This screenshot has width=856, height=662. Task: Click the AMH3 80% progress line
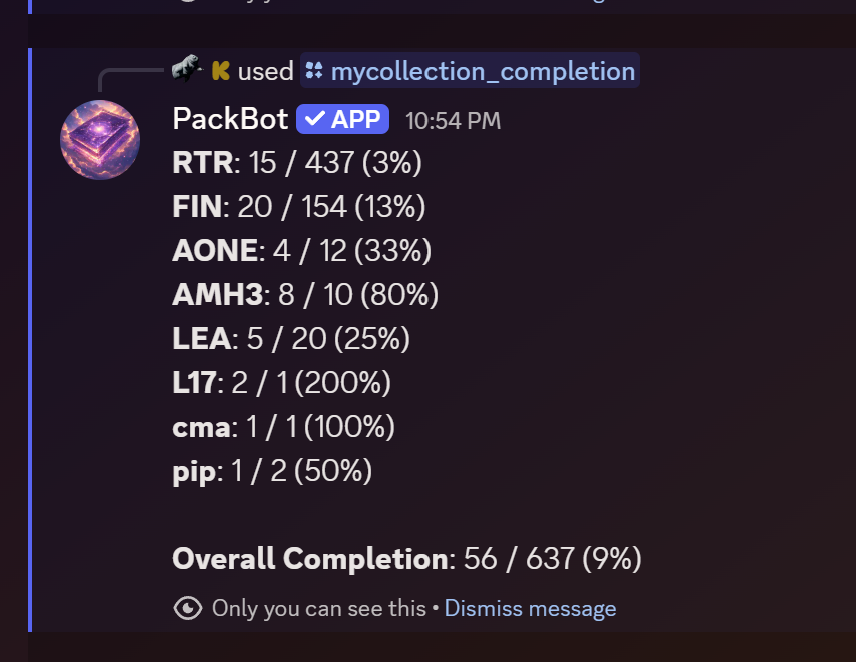[x=306, y=294]
